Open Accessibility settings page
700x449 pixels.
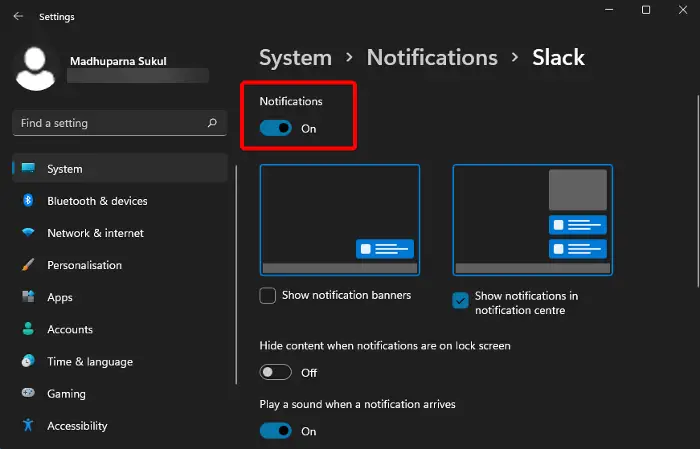coord(77,426)
